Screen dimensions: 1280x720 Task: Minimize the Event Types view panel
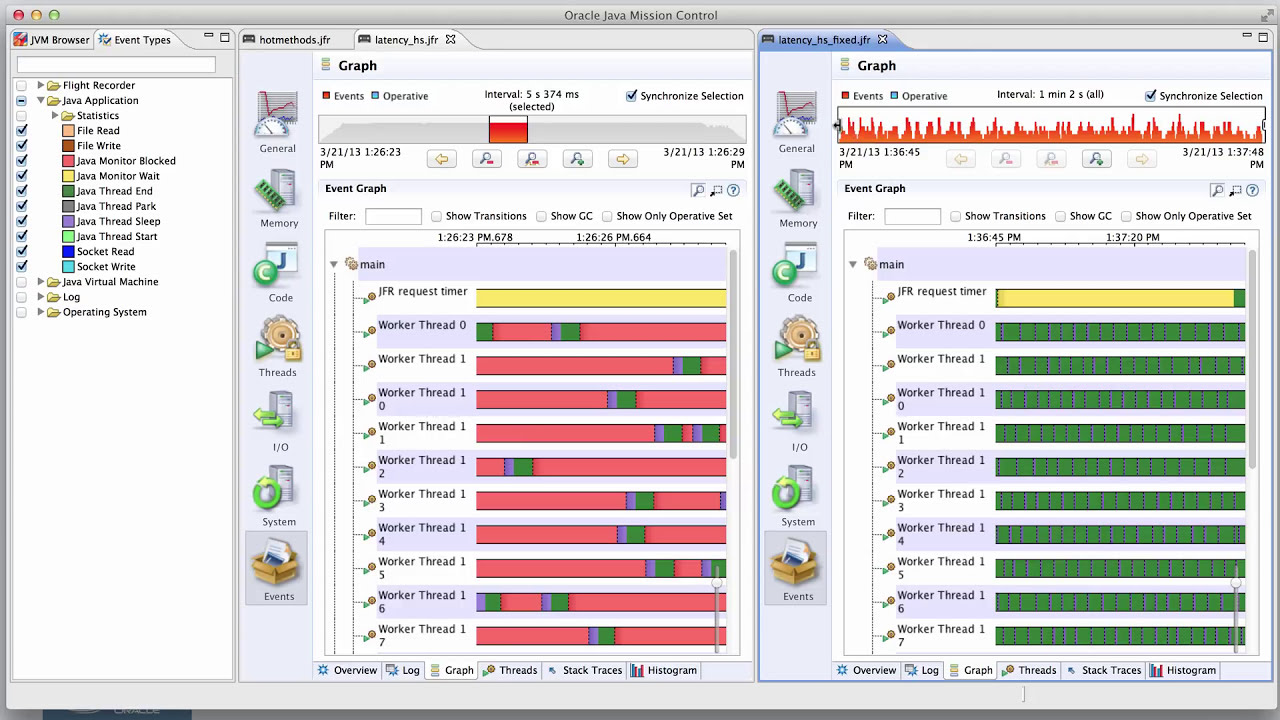pyautogui.click(x=209, y=37)
